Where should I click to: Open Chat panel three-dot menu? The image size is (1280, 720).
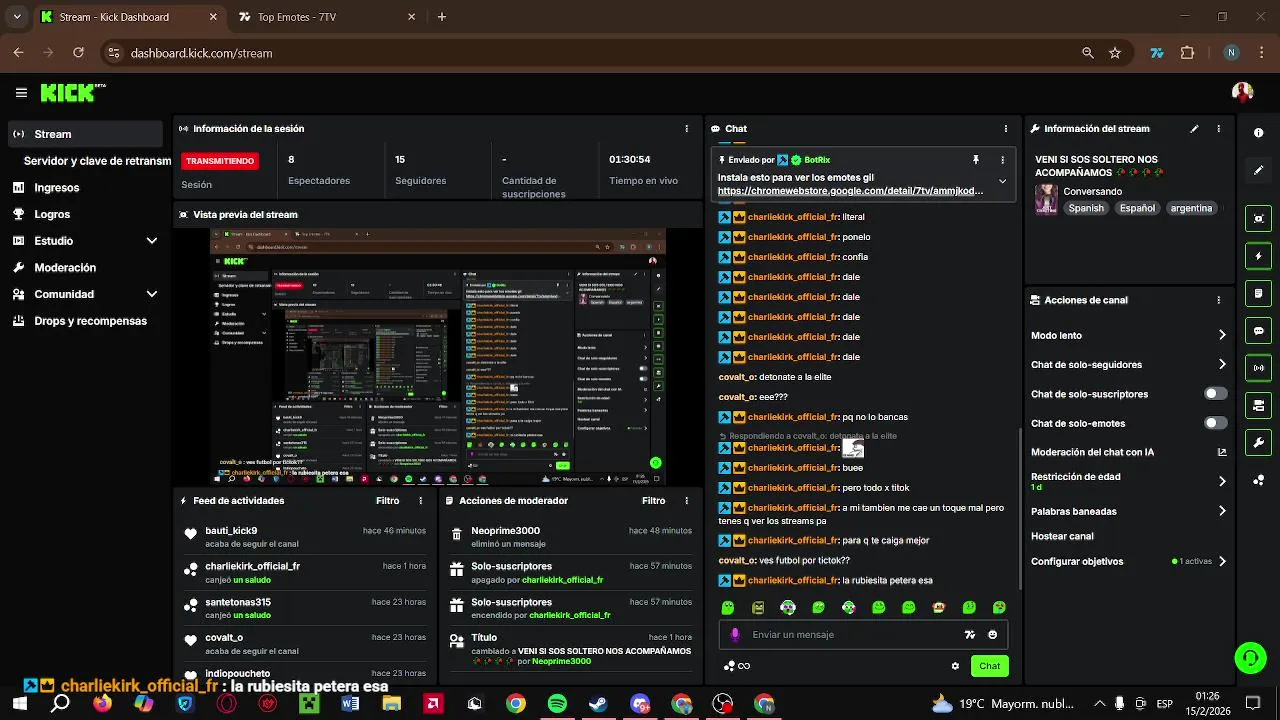point(1005,129)
